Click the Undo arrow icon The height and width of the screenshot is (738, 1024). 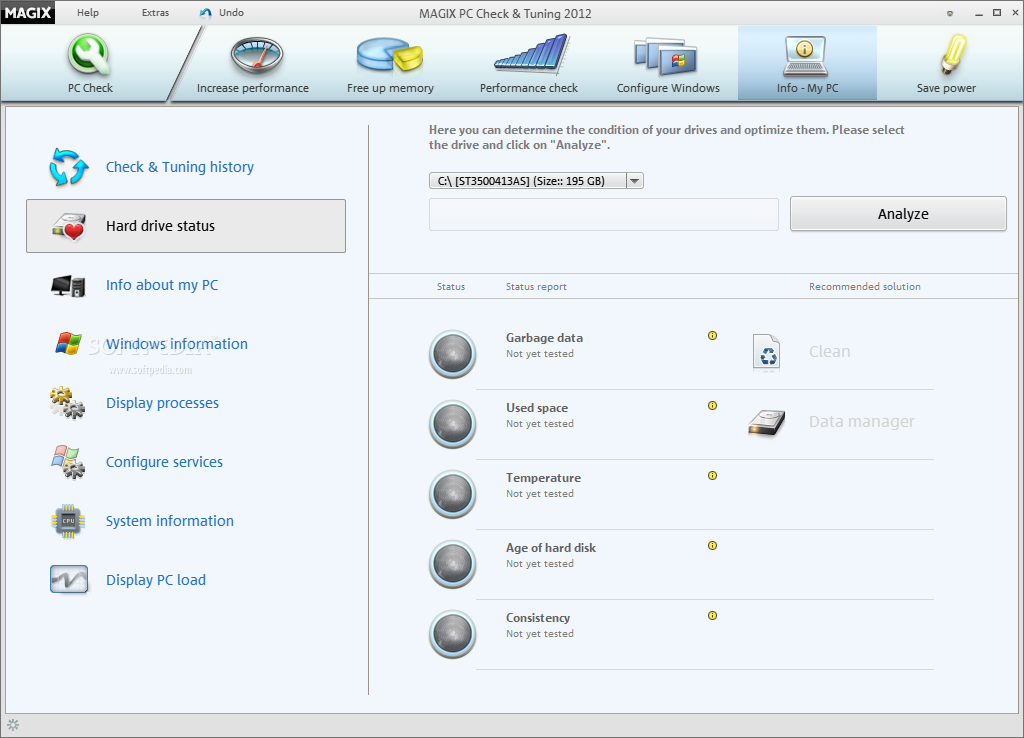coord(206,13)
